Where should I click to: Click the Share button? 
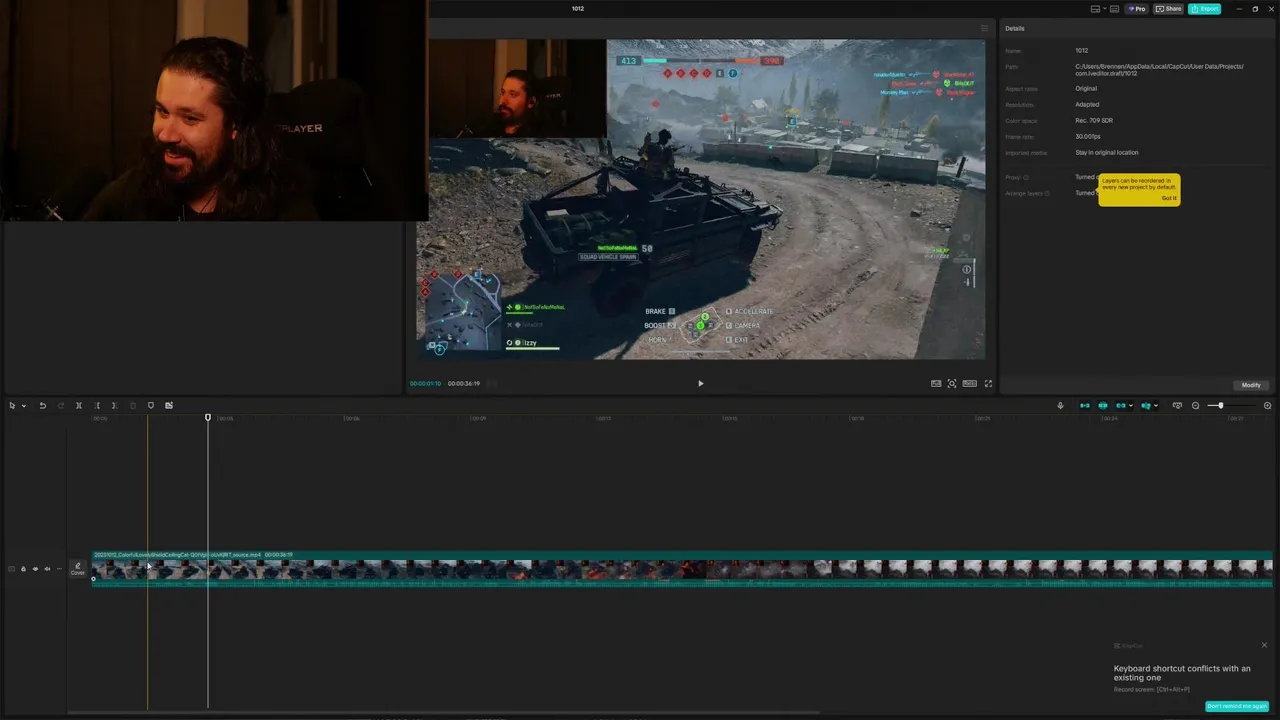[1168, 9]
